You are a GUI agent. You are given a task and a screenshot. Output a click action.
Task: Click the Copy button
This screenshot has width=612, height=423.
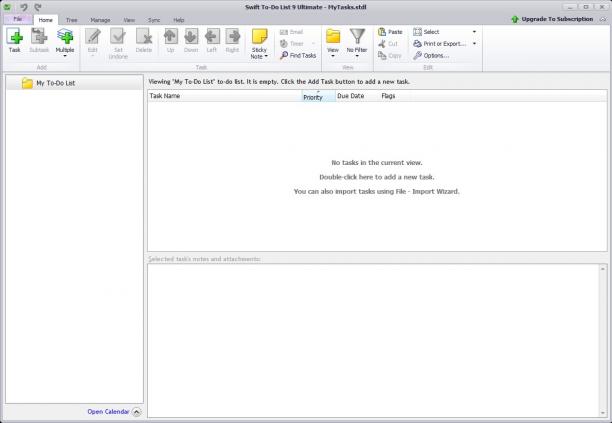(390, 56)
